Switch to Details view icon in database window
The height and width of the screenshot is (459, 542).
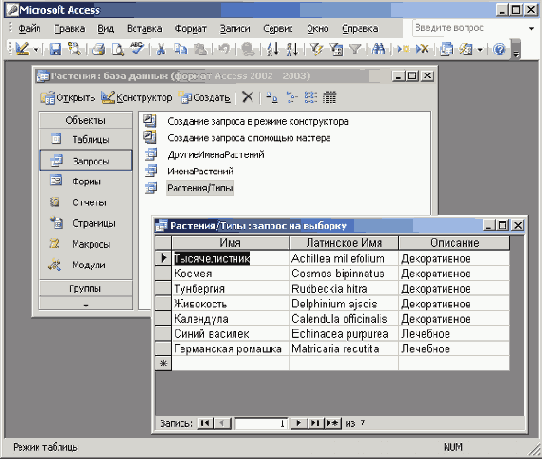point(329,97)
